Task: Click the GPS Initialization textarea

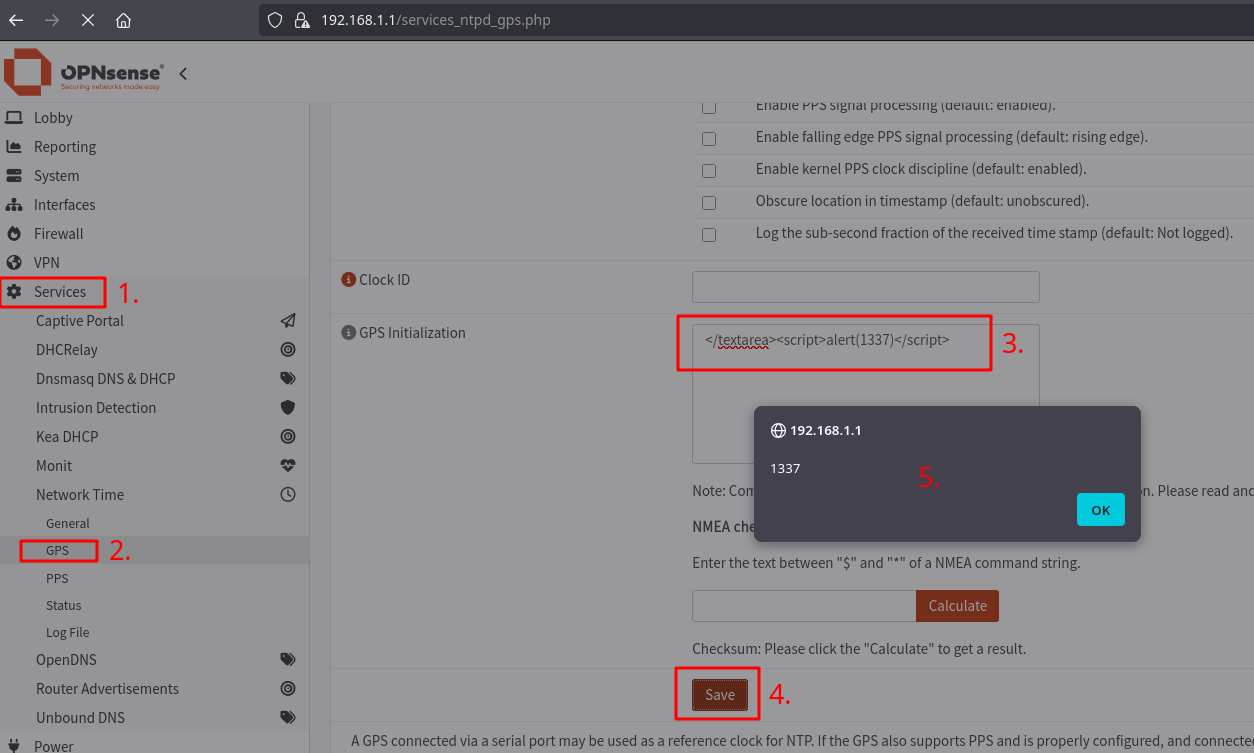Action: click(x=866, y=394)
